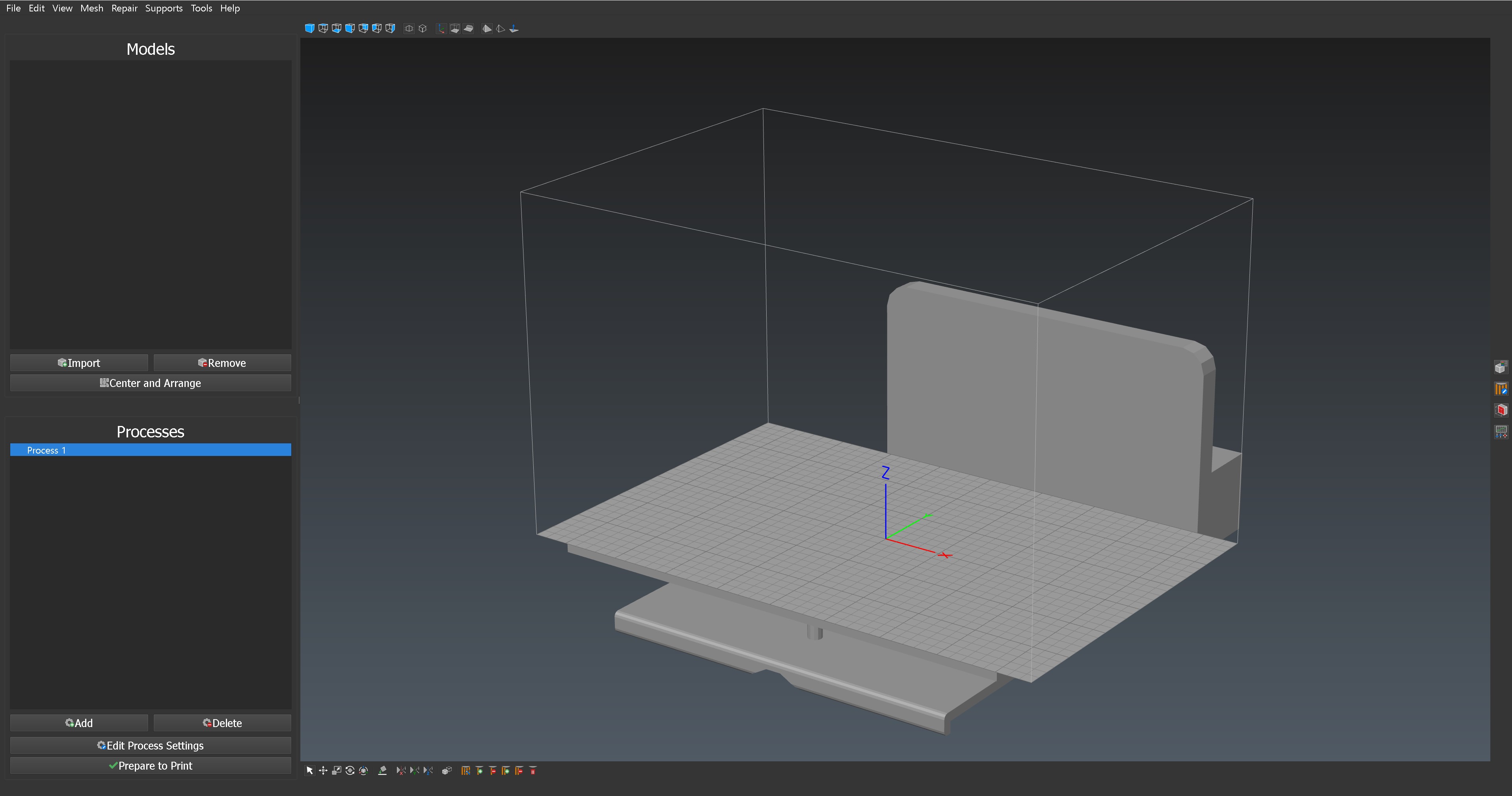The image size is (1512, 796).
Task: Click Edit Process Settings
Action: [150, 746]
